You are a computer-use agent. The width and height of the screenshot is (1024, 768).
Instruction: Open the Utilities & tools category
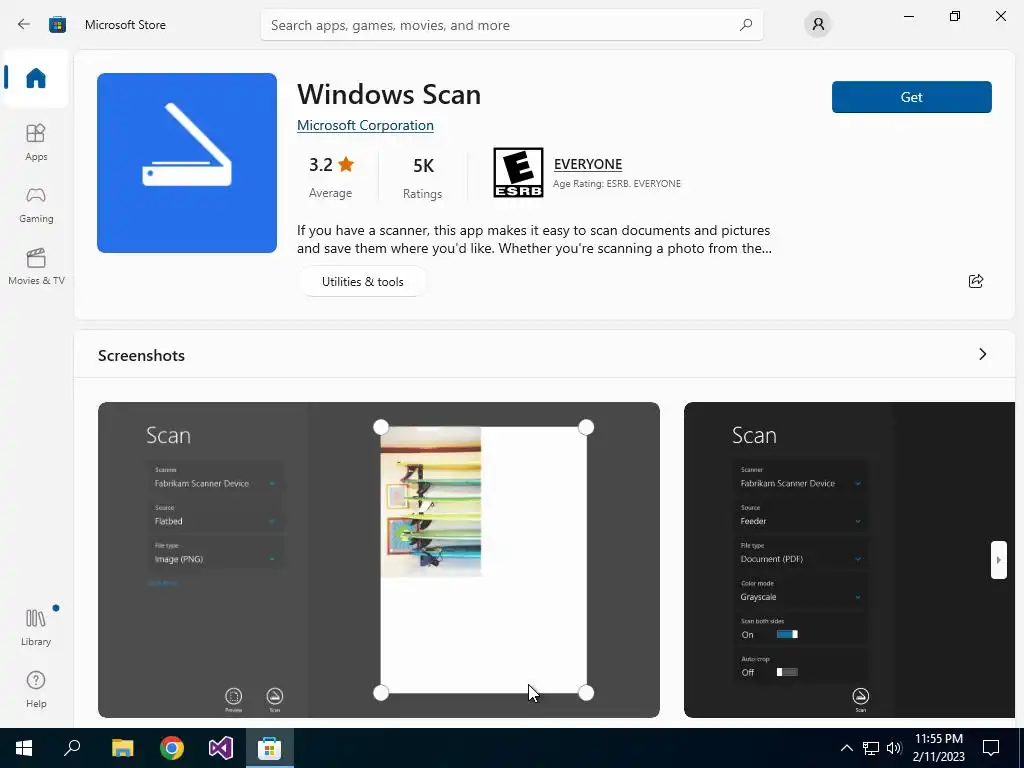pyautogui.click(x=362, y=281)
